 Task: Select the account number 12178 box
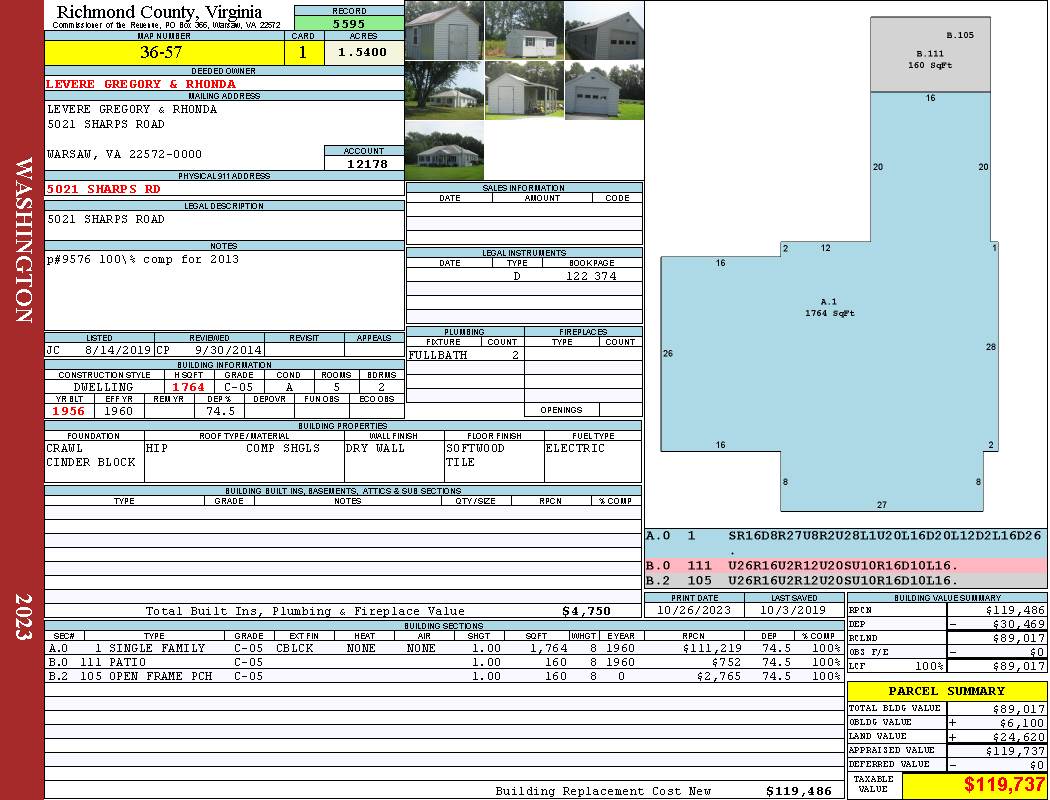coord(364,163)
